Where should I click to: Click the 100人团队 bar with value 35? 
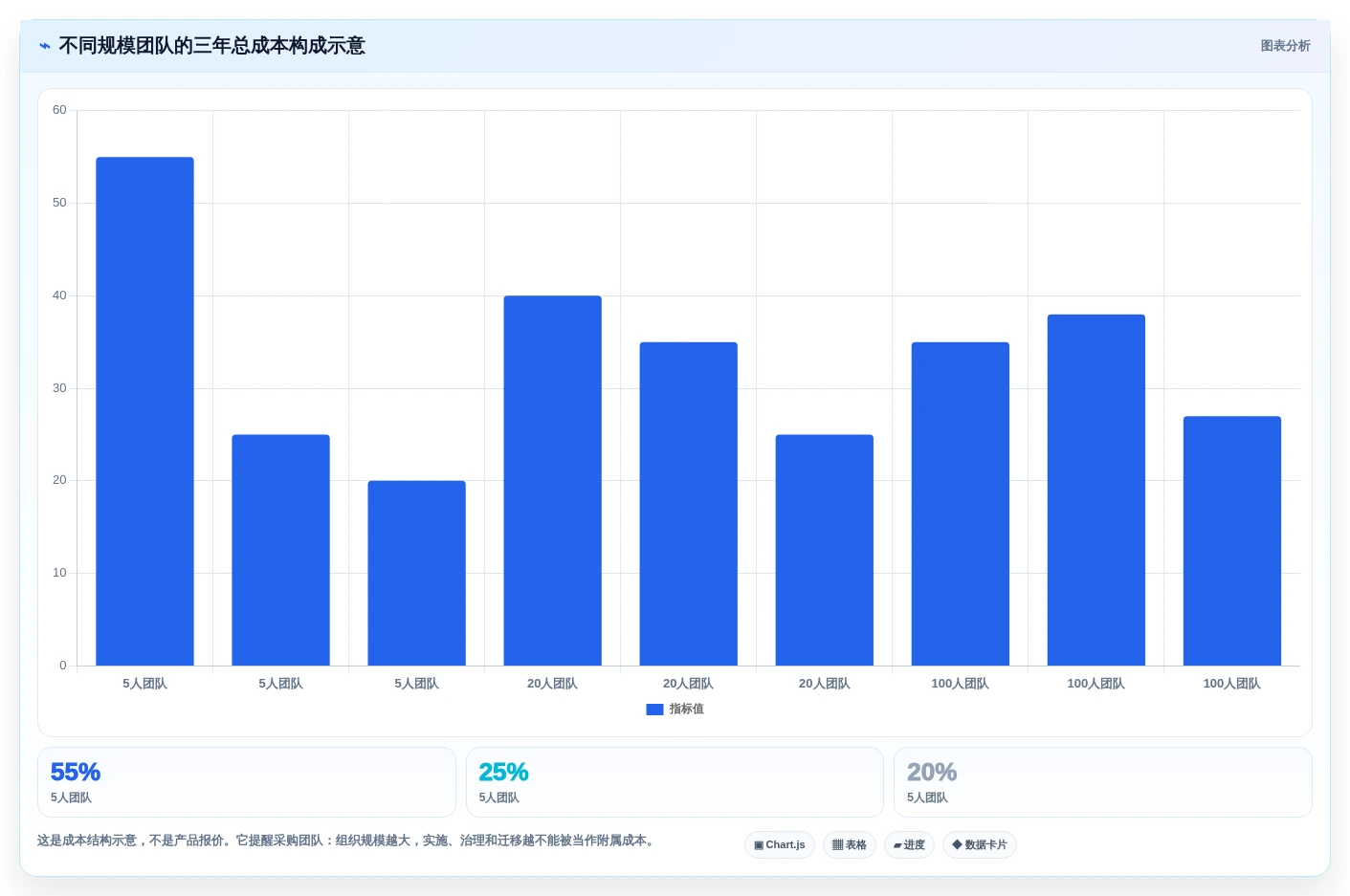pos(960,504)
